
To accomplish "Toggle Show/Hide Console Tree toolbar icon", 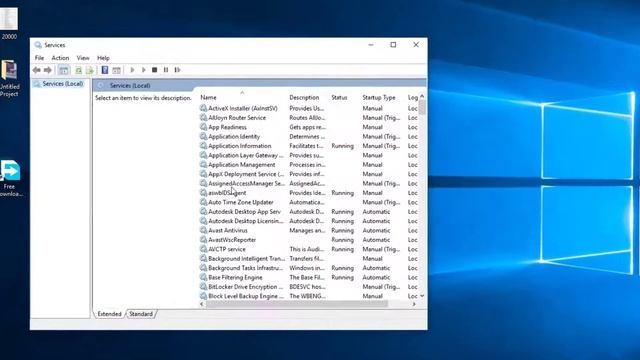I will tap(64, 70).
